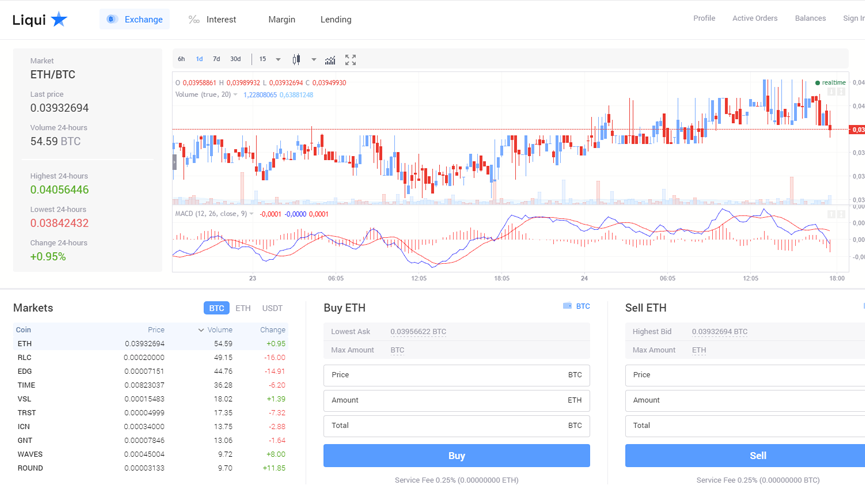
Task: Expand the MACD indicator options
Action: click(252, 213)
